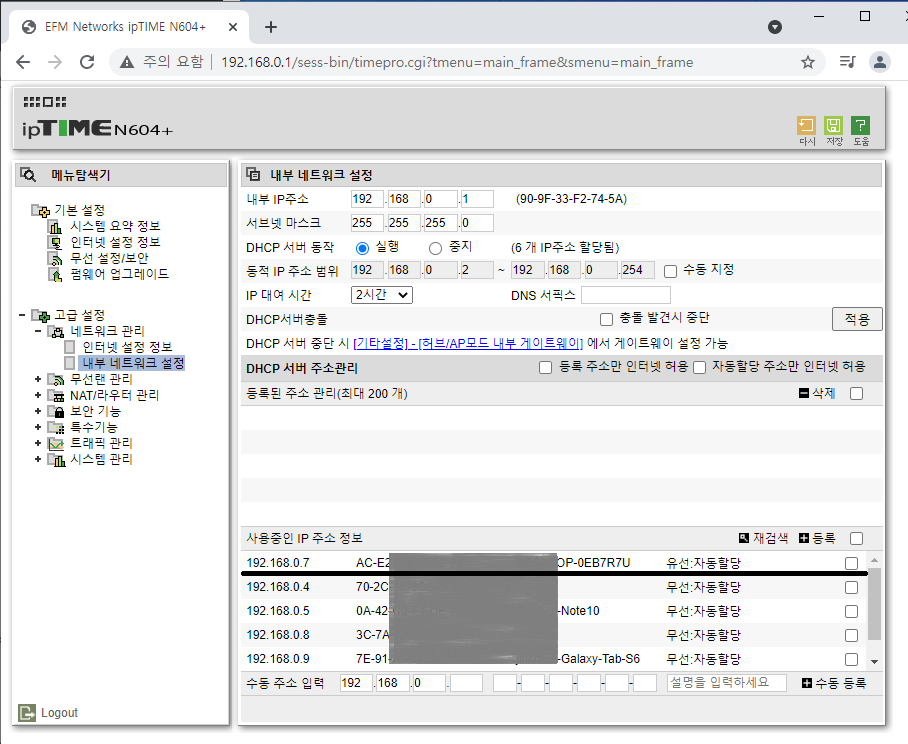Select 내부 네트워크 설정 menu item

(x=133, y=363)
